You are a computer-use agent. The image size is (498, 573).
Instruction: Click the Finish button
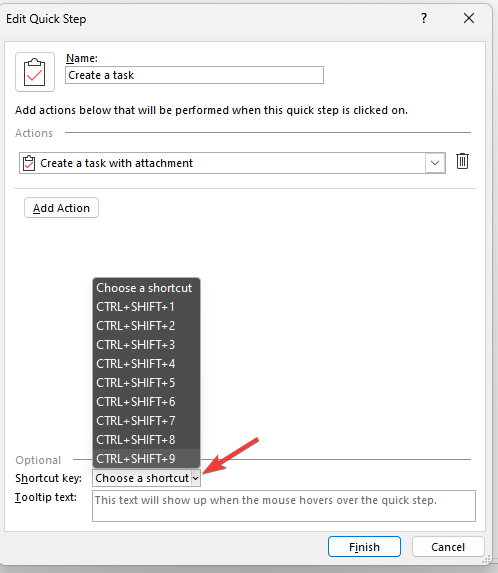(x=364, y=547)
